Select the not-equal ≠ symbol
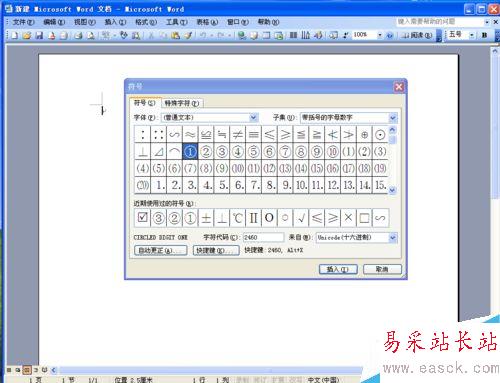Screen dimensions: 500x383 pos(238,135)
